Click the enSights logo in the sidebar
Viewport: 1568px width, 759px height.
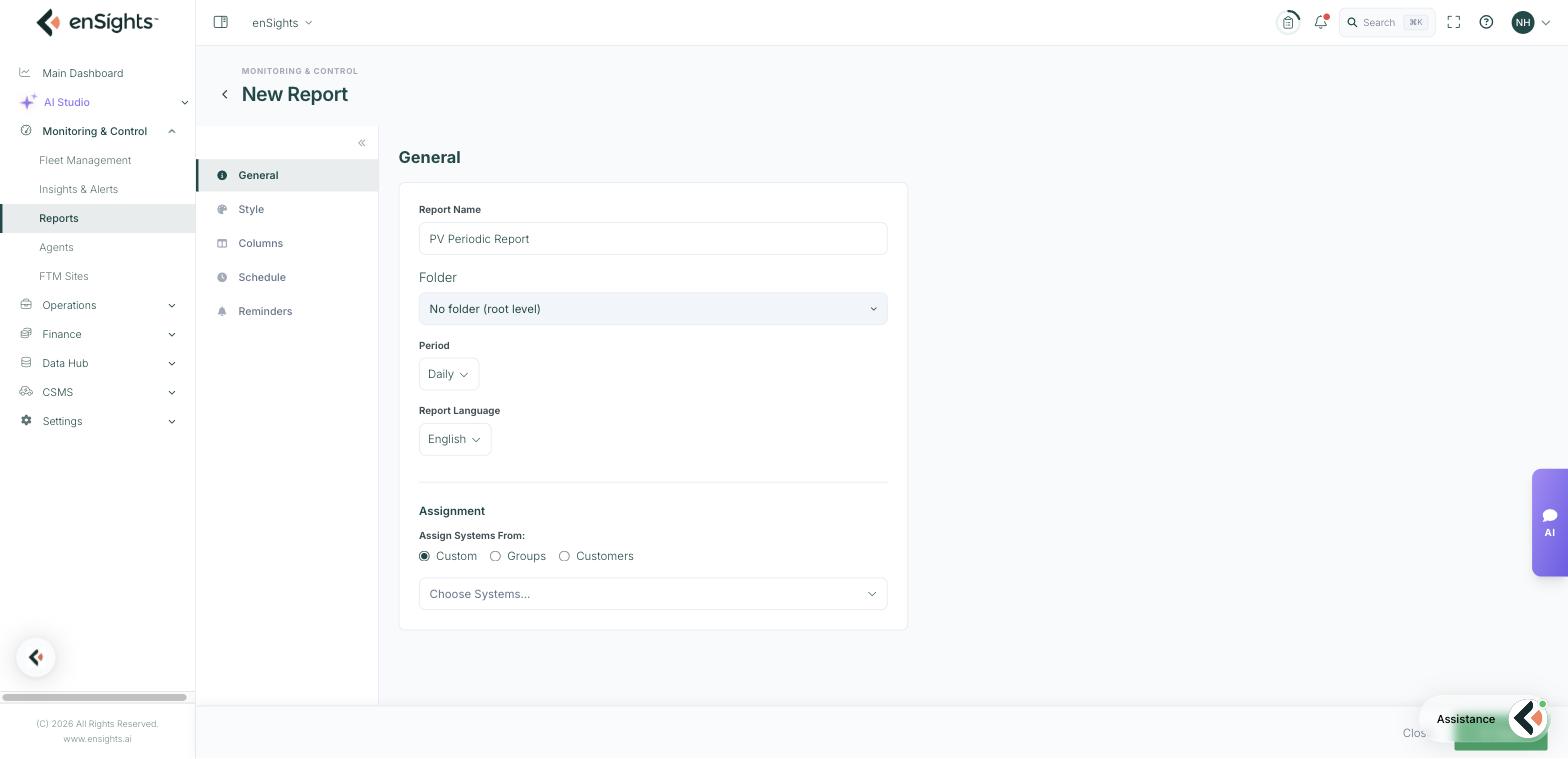tap(97, 22)
